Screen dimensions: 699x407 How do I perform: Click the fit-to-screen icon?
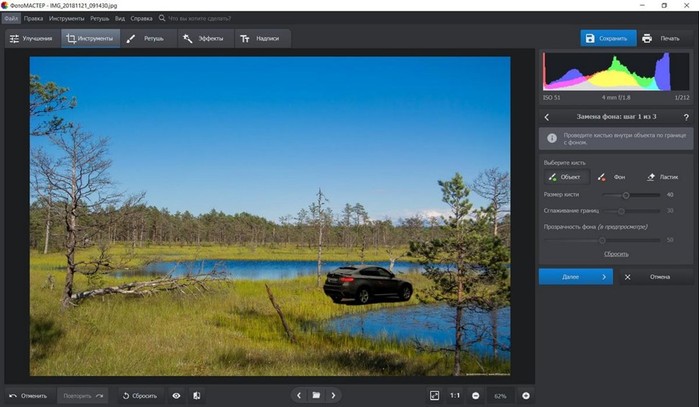(434, 395)
